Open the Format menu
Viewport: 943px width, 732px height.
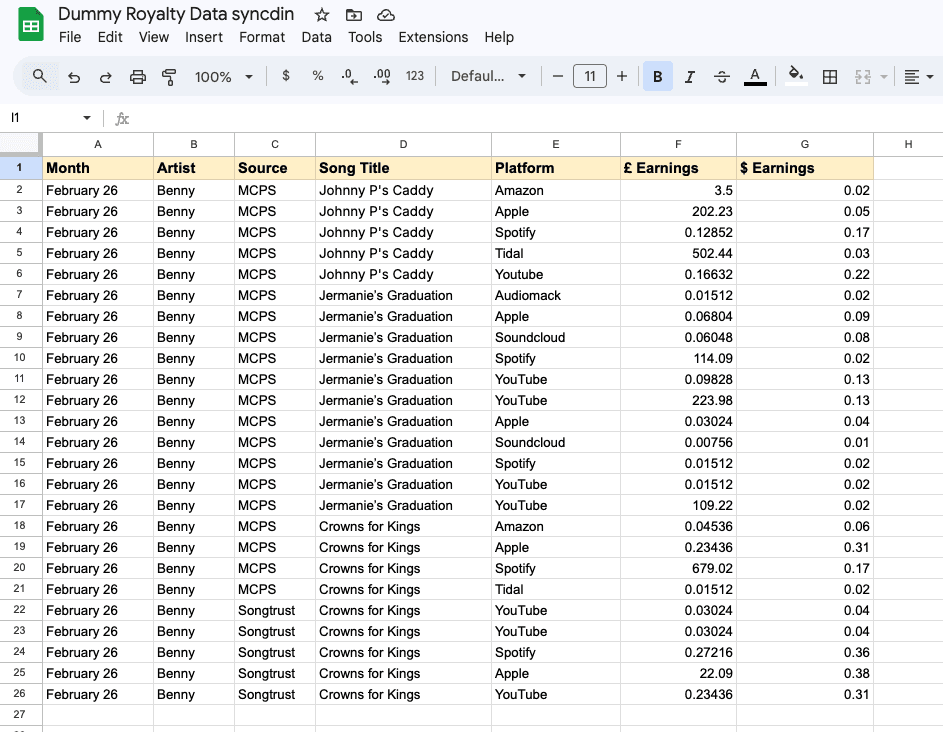tap(262, 37)
